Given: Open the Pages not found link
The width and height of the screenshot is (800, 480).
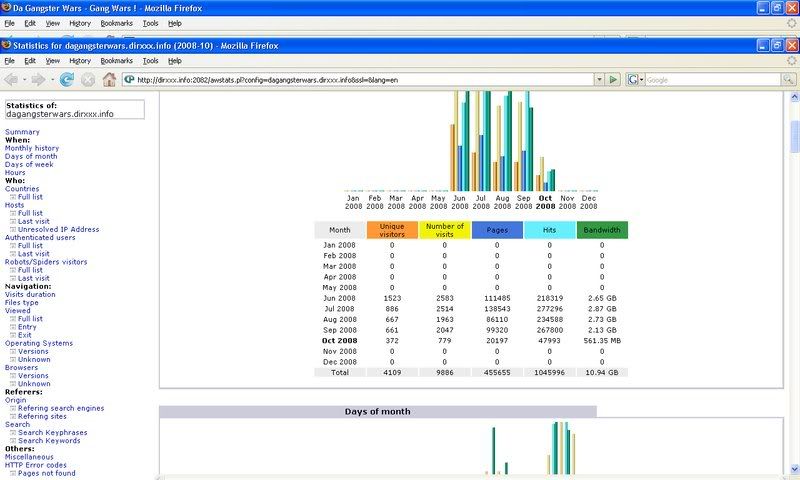Looking at the screenshot, I should (x=47, y=472).
